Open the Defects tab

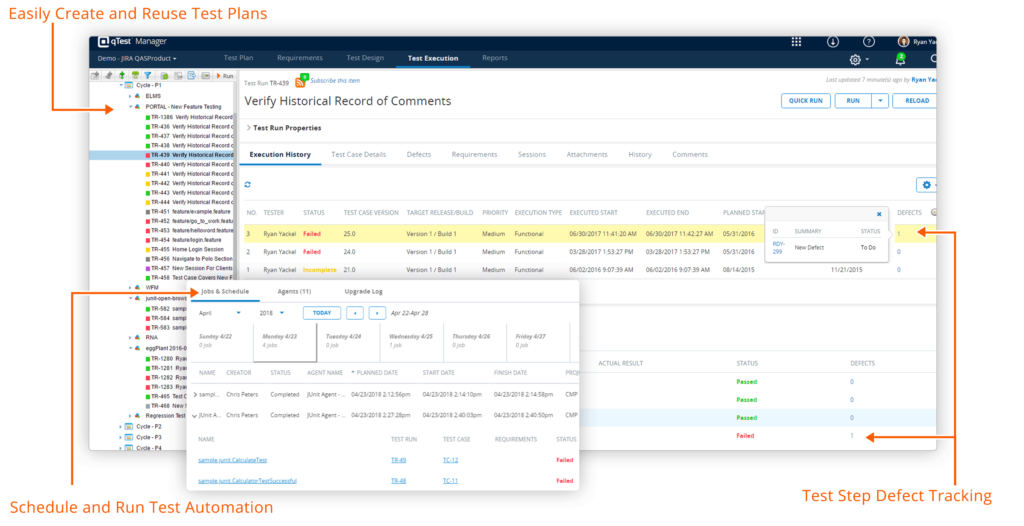click(x=419, y=155)
